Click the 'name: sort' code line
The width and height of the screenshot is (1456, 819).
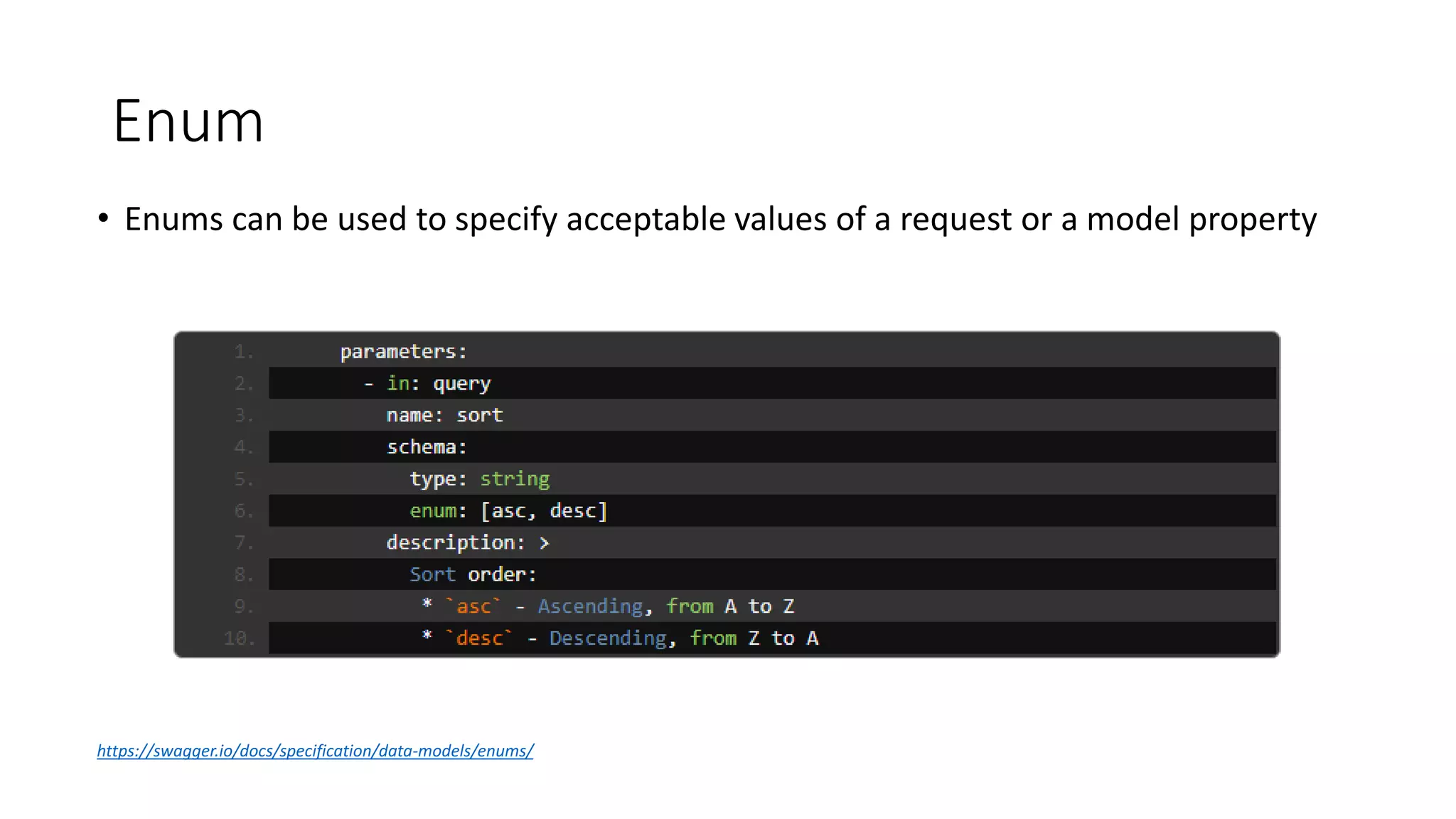[x=444, y=415]
